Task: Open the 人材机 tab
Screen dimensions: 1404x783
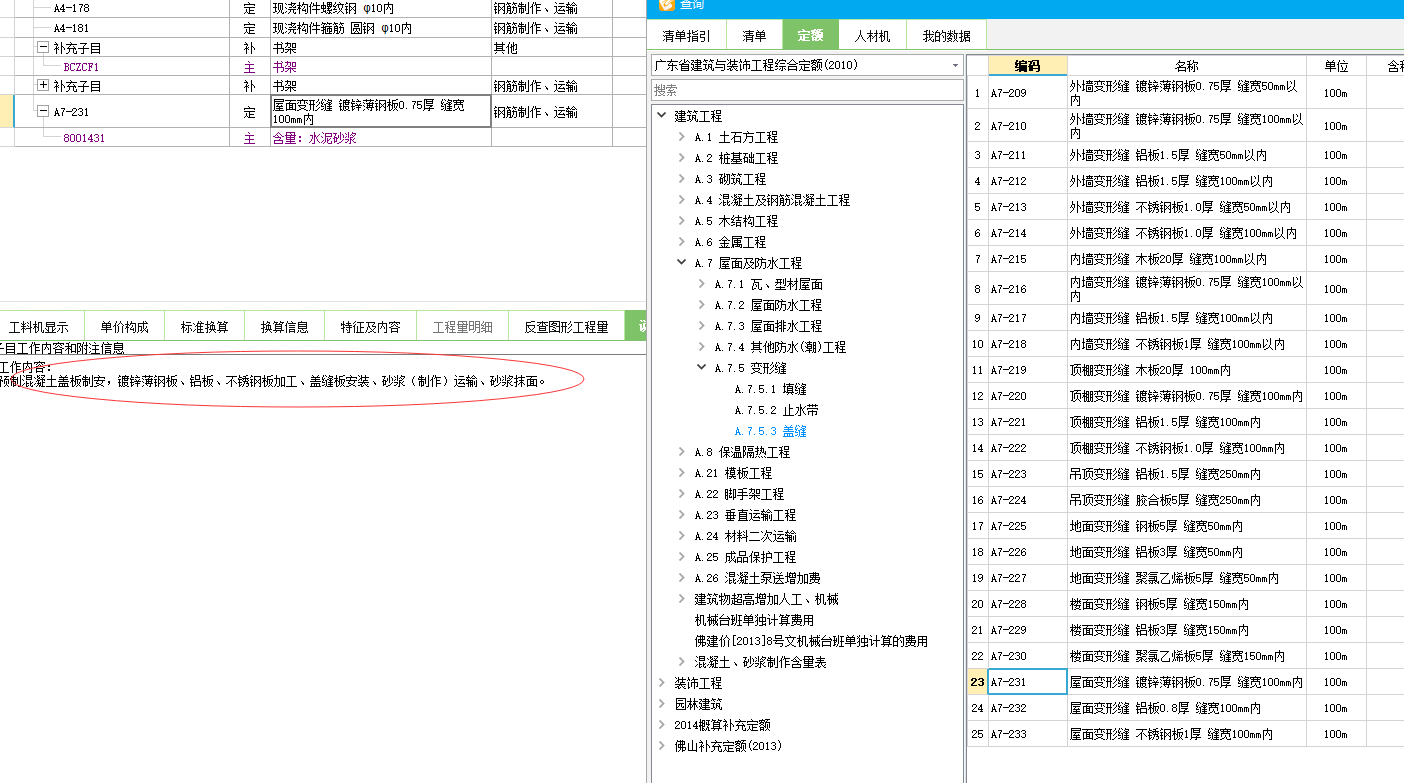Action: (872, 36)
